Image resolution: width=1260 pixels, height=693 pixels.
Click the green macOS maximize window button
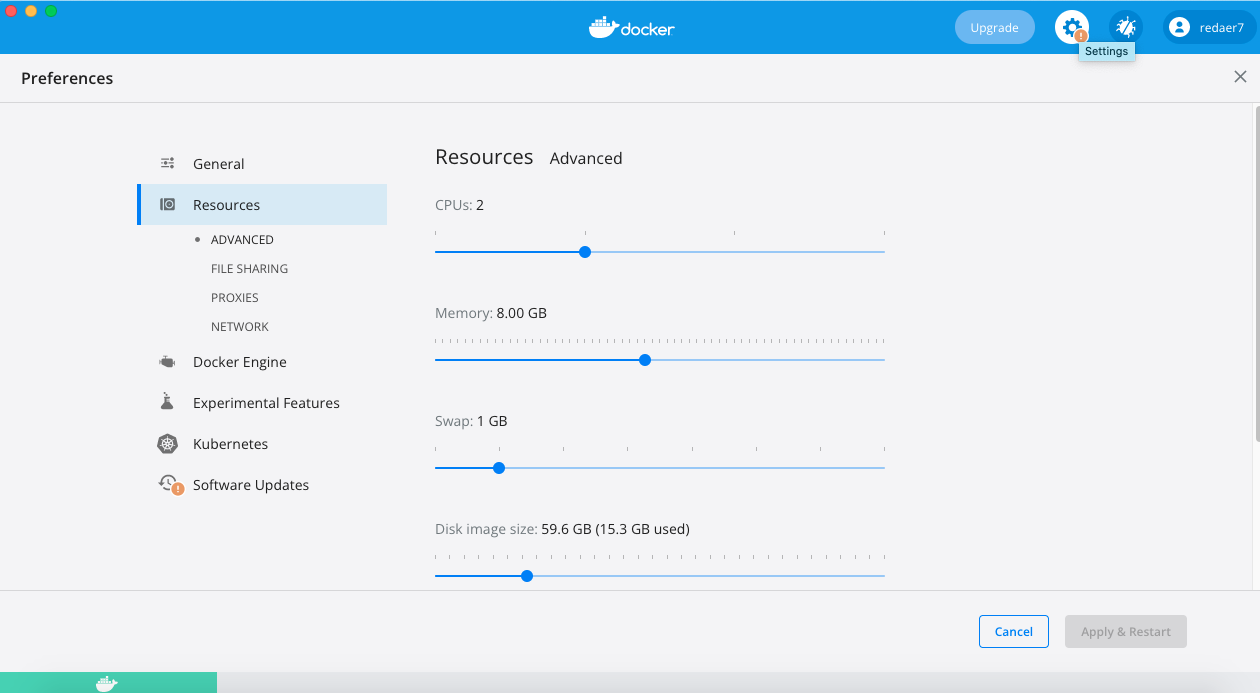coord(51,11)
